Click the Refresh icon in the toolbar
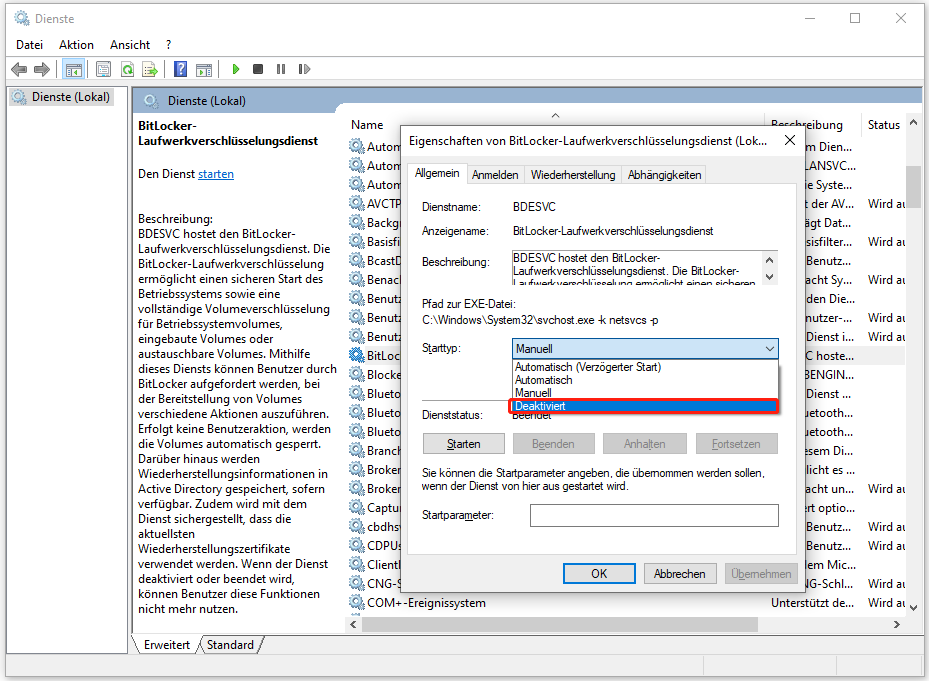The image size is (929, 681). coord(129,68)
